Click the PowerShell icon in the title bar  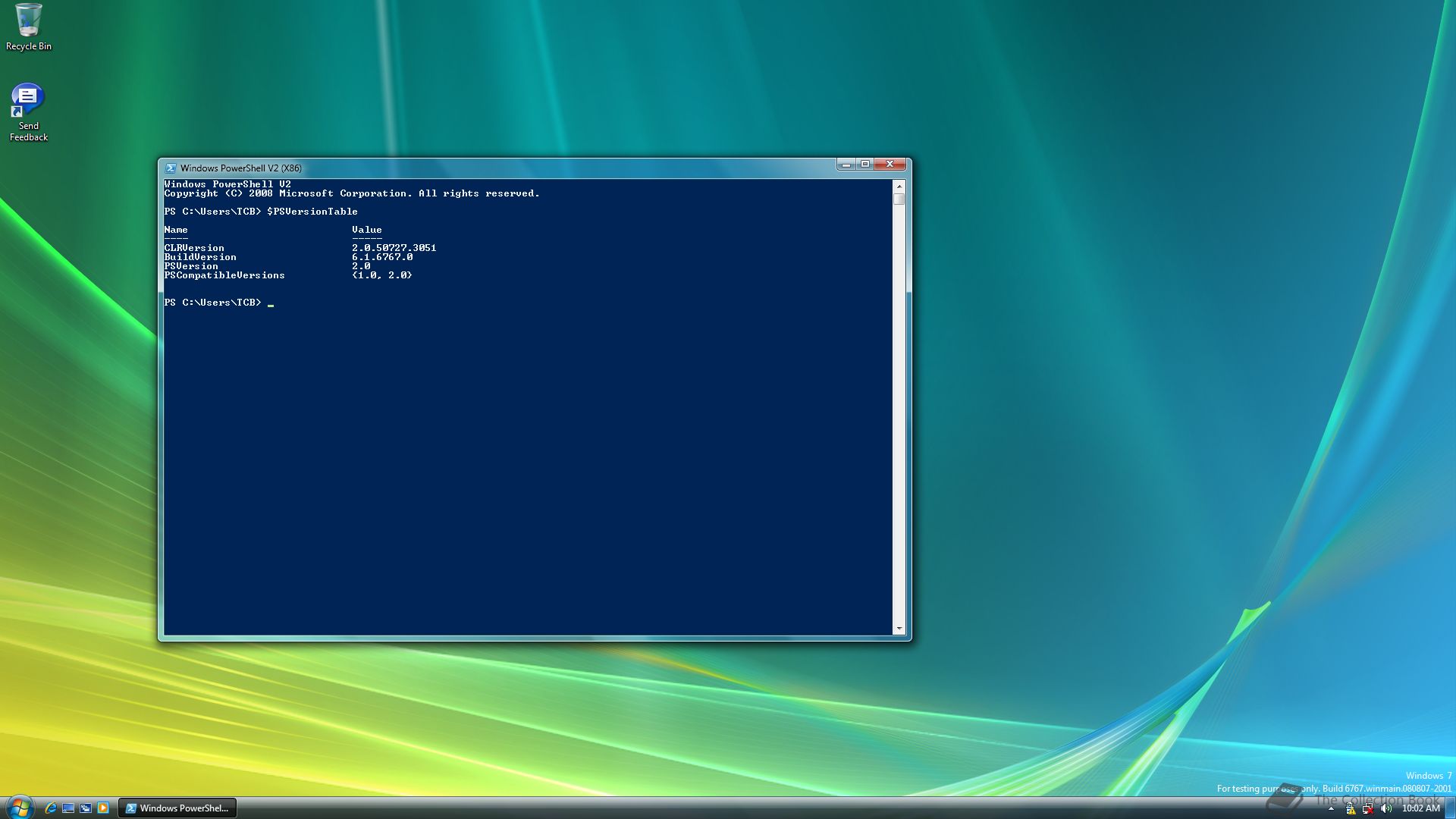click(171, 168)
